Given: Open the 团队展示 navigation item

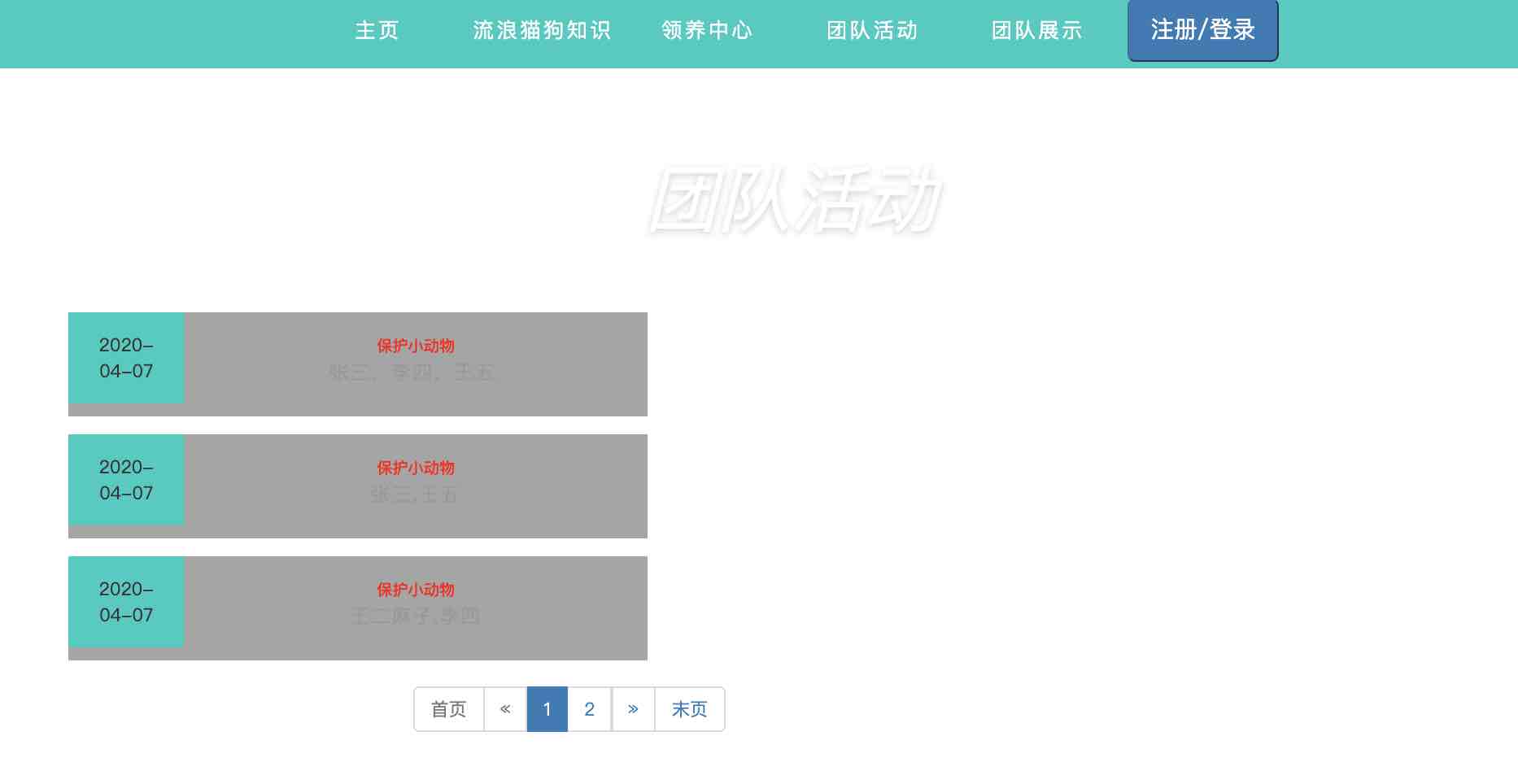Looking at the screenshot, I should 1037,31.
